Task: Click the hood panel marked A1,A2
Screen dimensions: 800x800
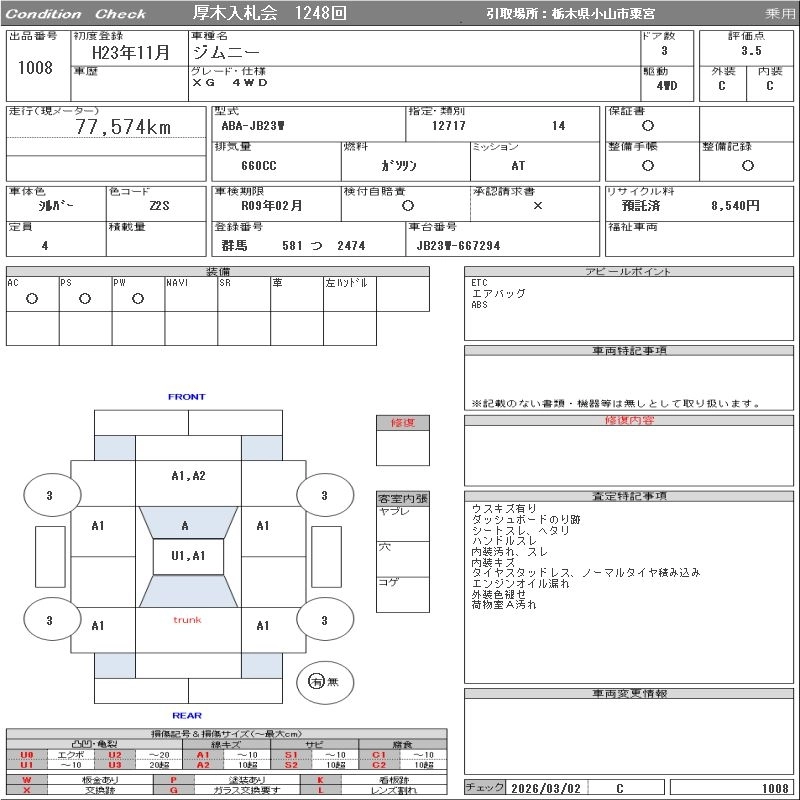Action: click(x=187, y=476)
